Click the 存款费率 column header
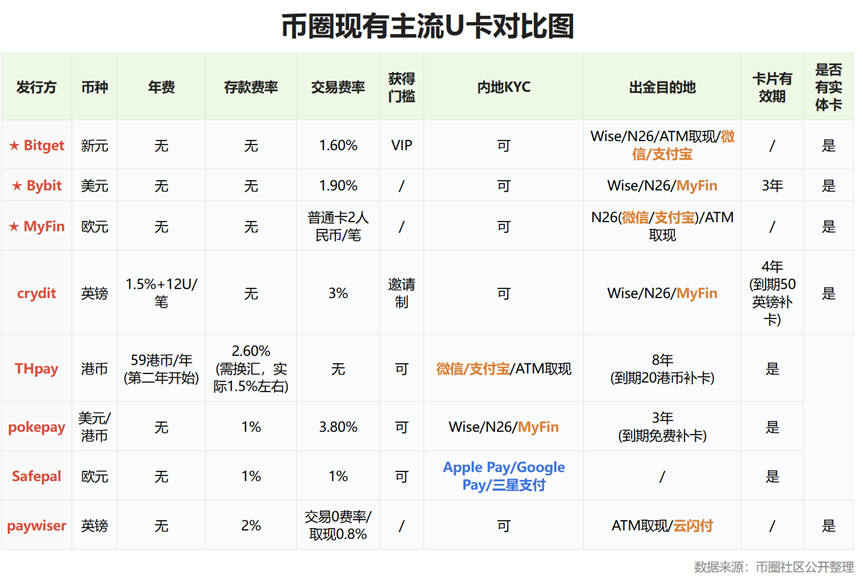This screenshot has height=578, width=863. [x=251, y=87]
